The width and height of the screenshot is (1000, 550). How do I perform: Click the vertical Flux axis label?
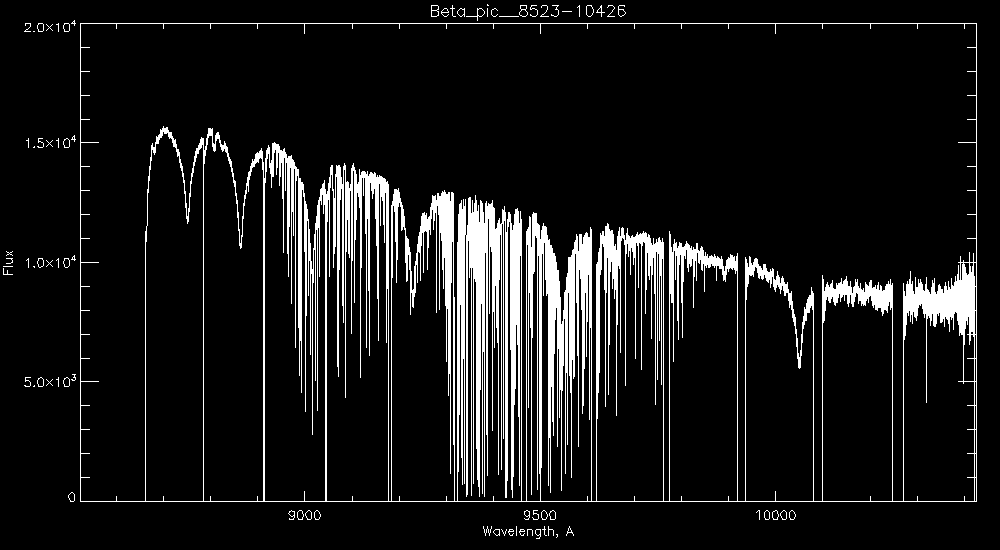[x=8, y=262]
